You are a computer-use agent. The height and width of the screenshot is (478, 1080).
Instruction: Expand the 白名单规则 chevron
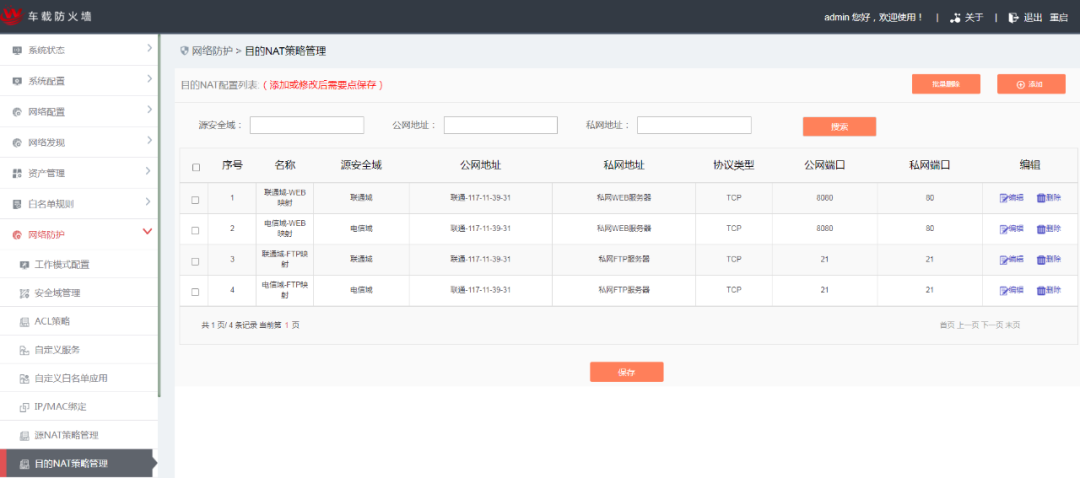click(149, 202)
